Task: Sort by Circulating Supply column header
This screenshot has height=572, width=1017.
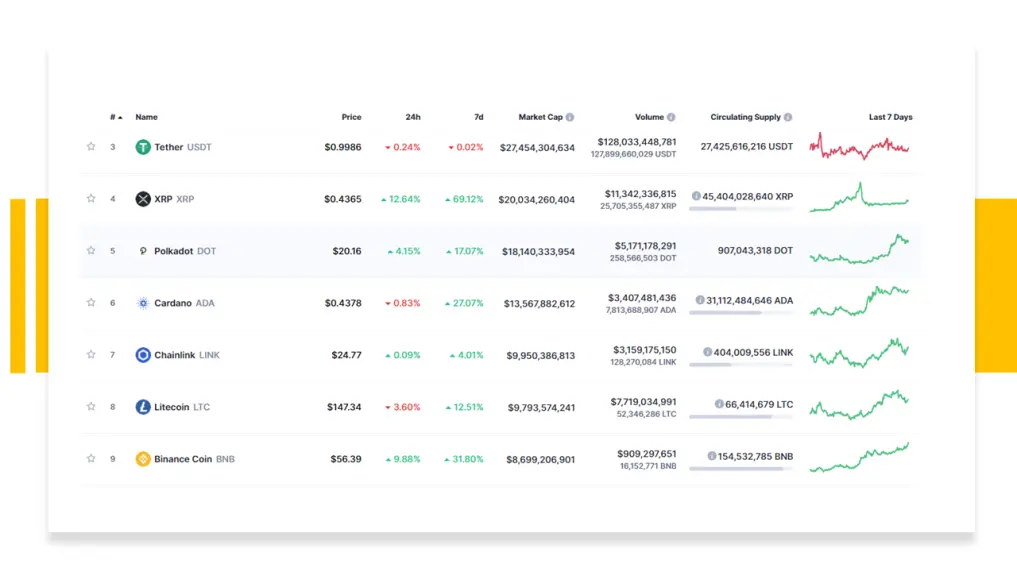Action: click(745, 117)
